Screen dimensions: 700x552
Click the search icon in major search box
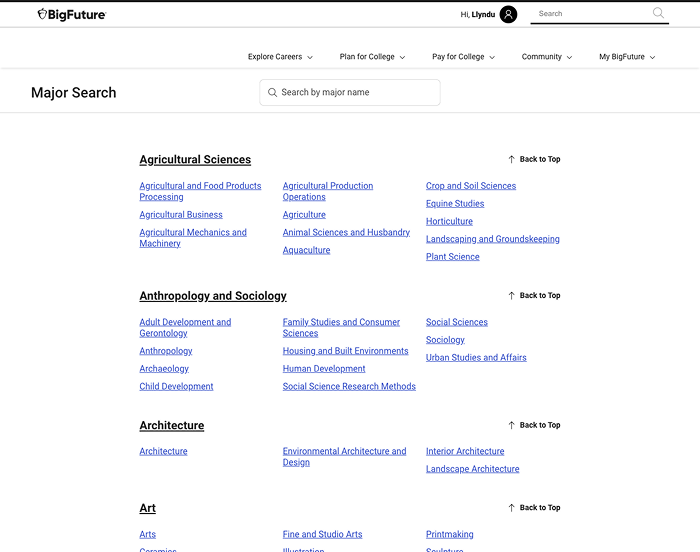point(272,92)
